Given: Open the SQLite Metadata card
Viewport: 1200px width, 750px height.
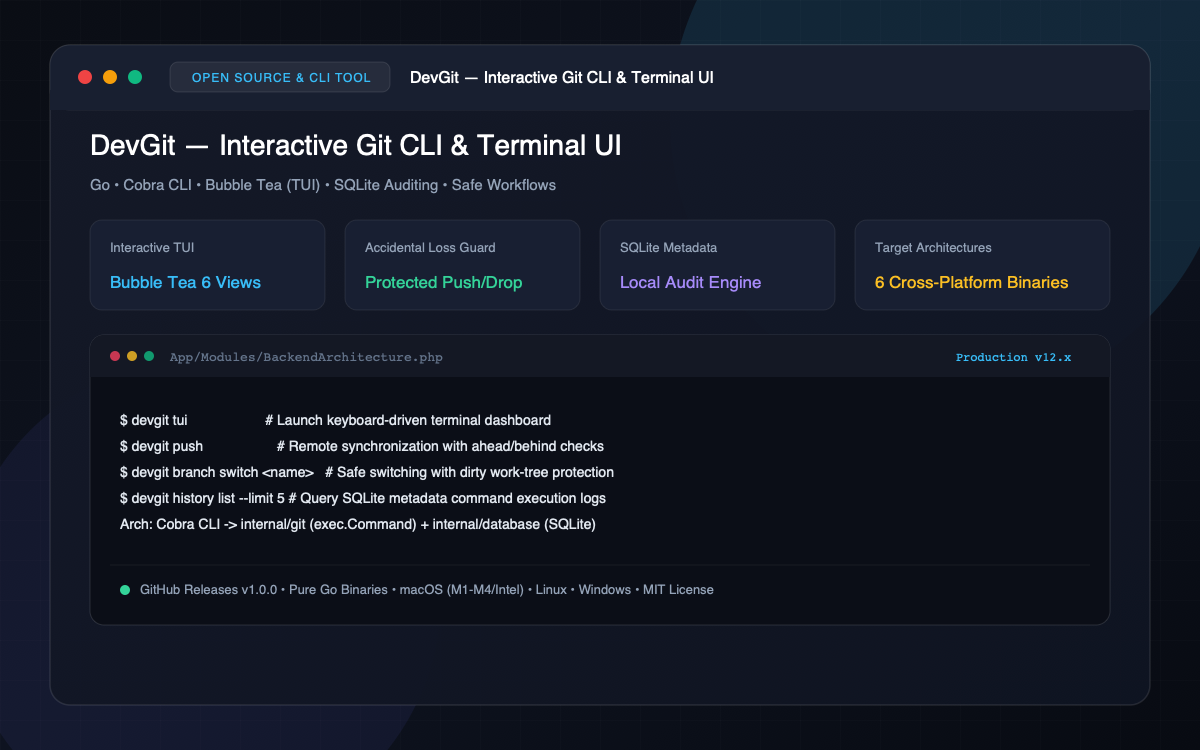Looking at the screenshot, I should point(717,265).
